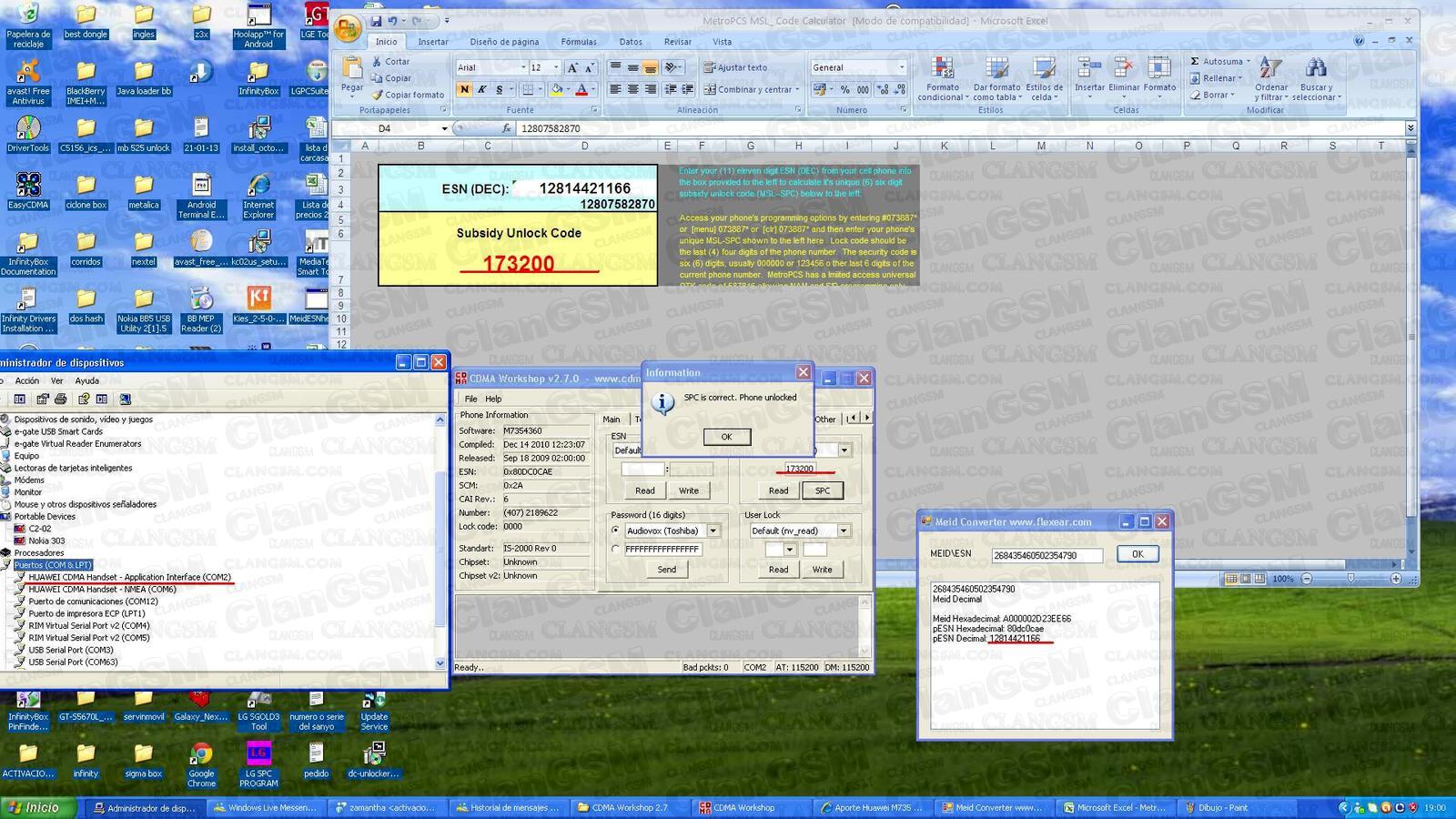Save workbook via quick access toolbar
Image resolution: width=1456 pixels, height=819 pixels.
tap(376, 21)
